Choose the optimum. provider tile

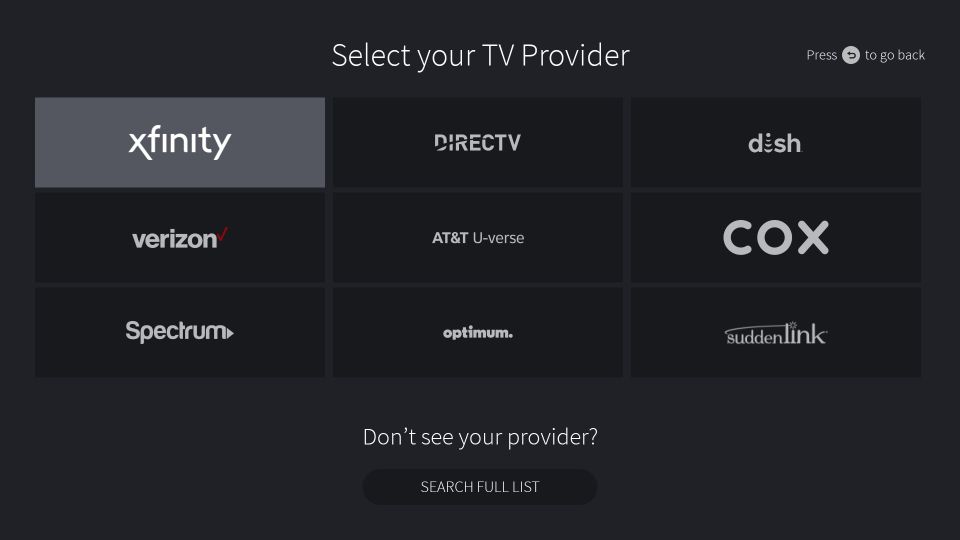[478, 332]
